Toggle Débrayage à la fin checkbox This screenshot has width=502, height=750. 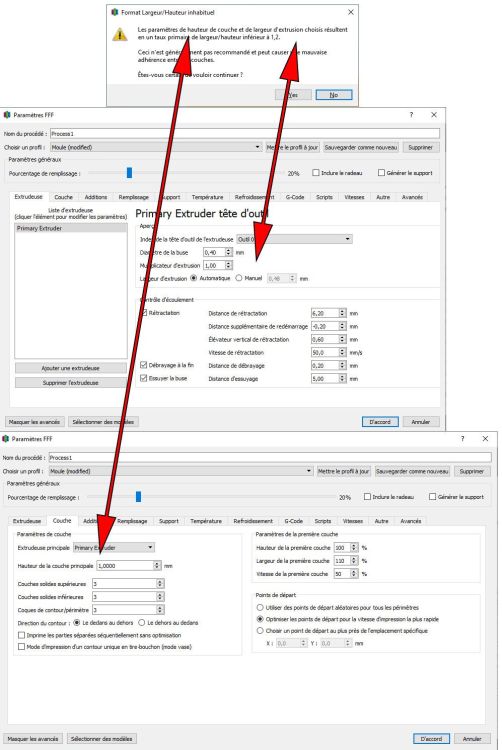pos(143,364)
